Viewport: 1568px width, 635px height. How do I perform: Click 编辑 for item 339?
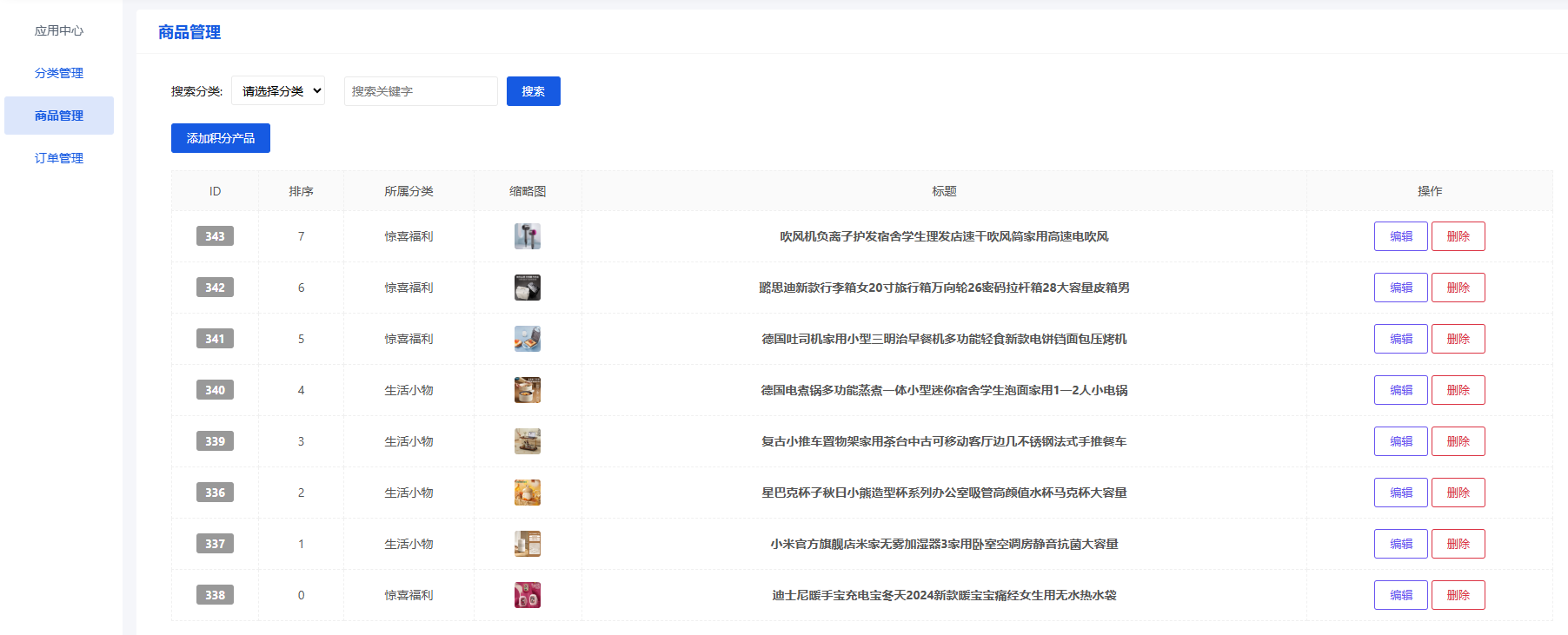(1400, 441)
